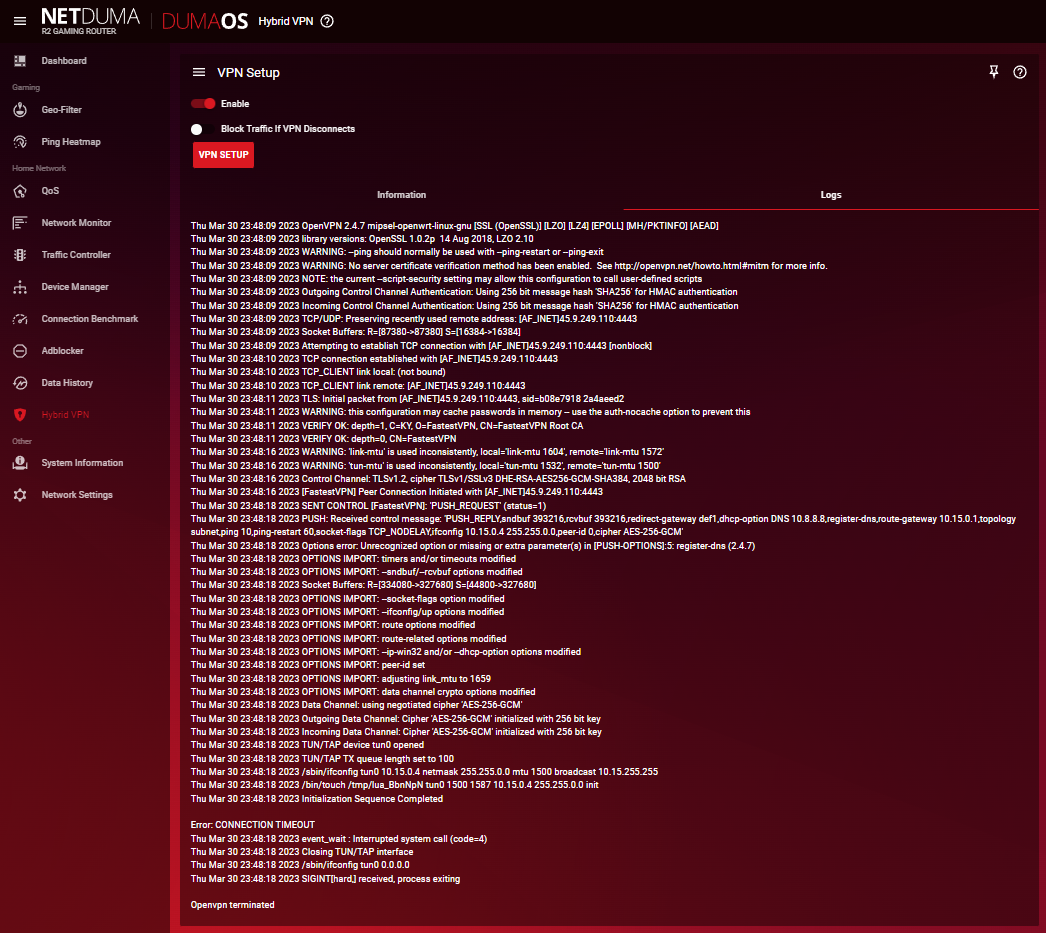Image resolution: width=1046 pixels, height=933 pixels.
Task: Pin the VPN Setup panel
Action: pos(993,72)
